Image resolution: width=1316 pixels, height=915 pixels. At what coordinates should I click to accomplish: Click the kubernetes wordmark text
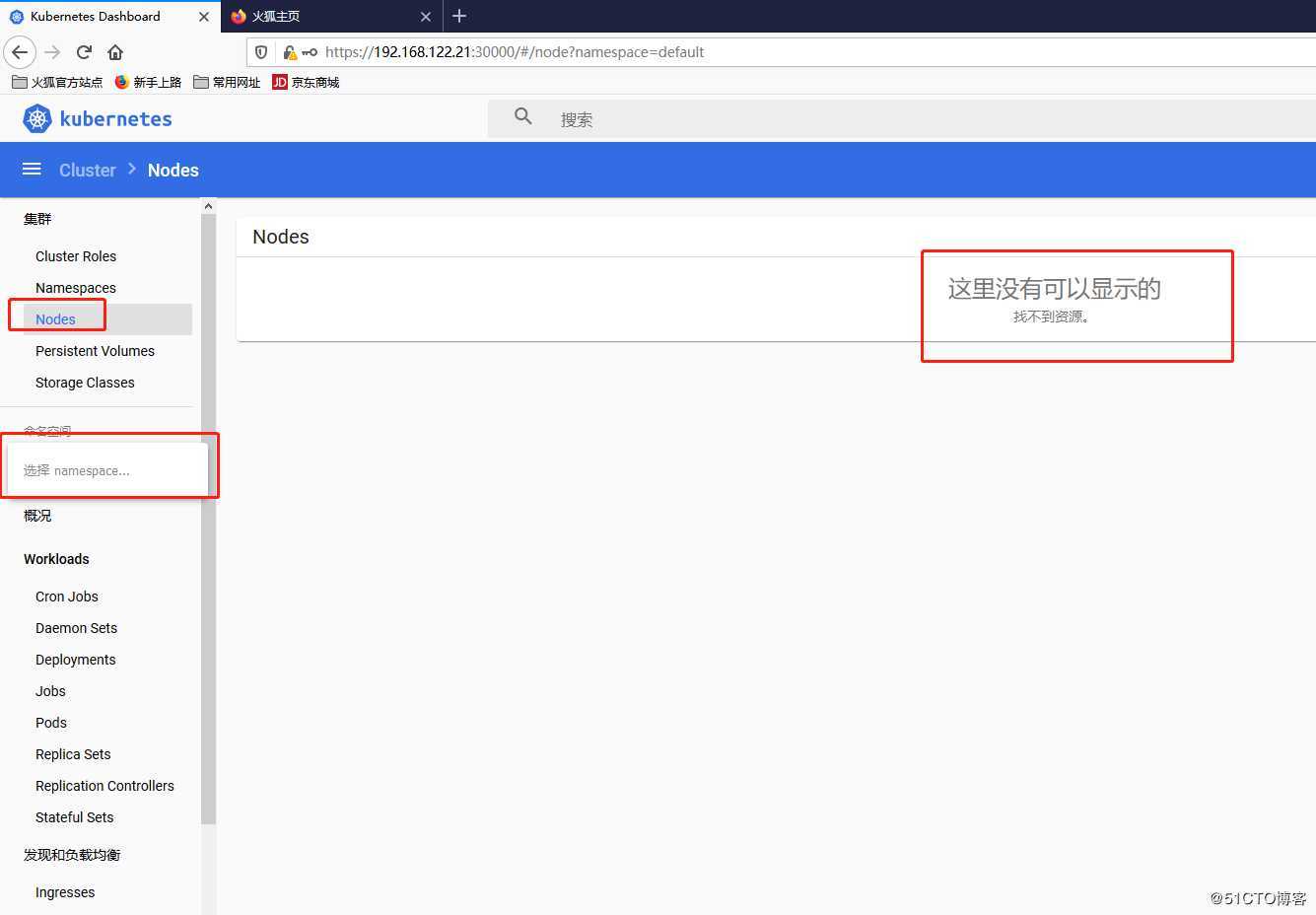(116, 119)
